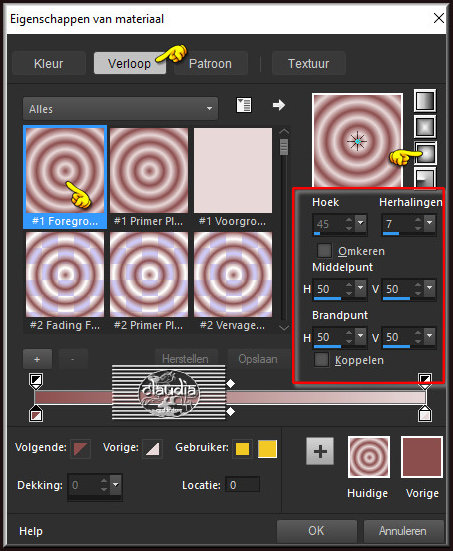Select the #2 Vervage... gradient thumbnail
The image size is (453, 551).
click(x=233, y=281)
